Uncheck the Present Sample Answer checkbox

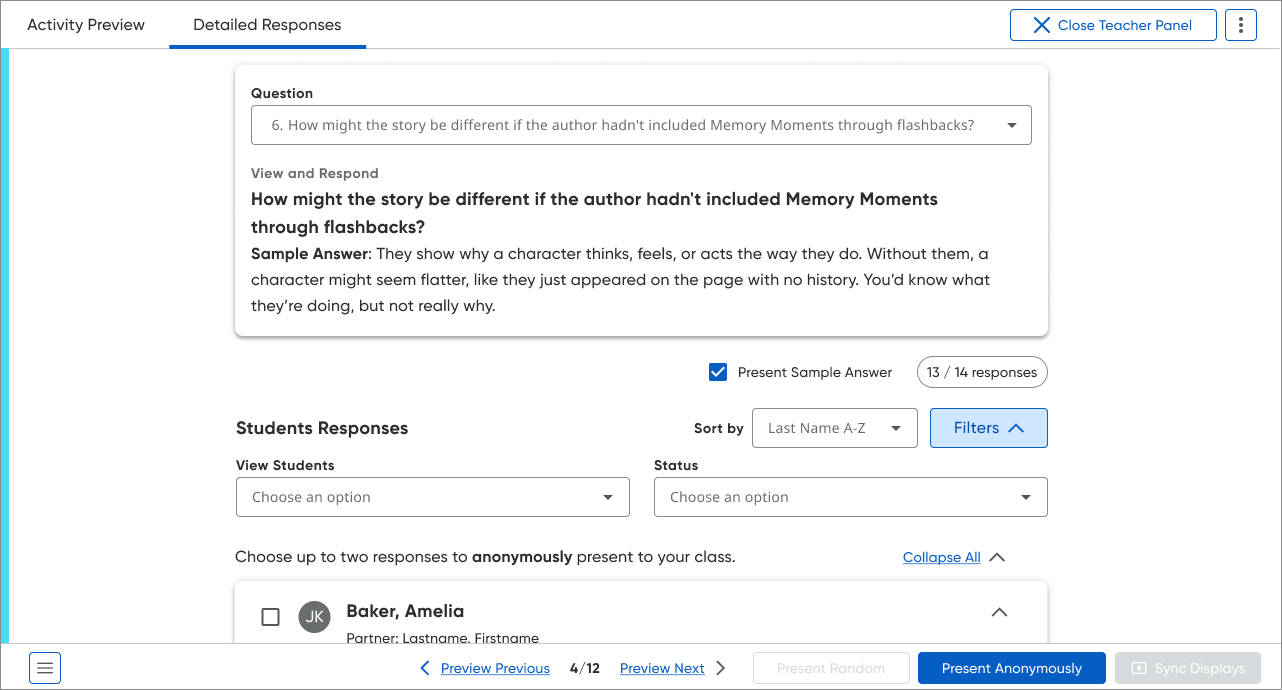click(x=718, y=372)
